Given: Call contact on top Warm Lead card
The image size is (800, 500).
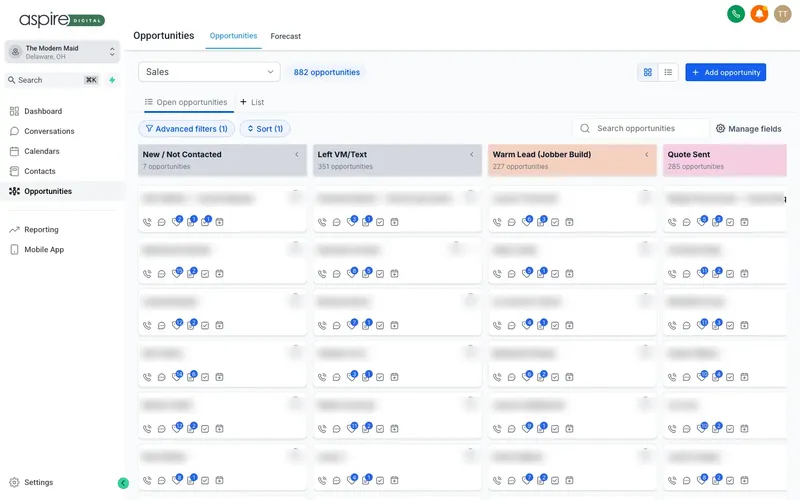Looking at the screenshot, I should coord(497,222).
